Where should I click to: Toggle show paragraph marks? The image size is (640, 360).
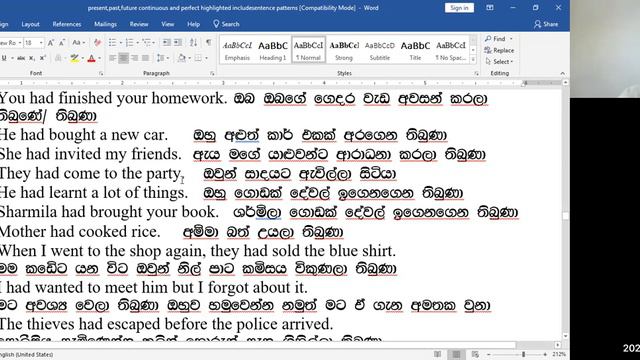tap(209, 42)
